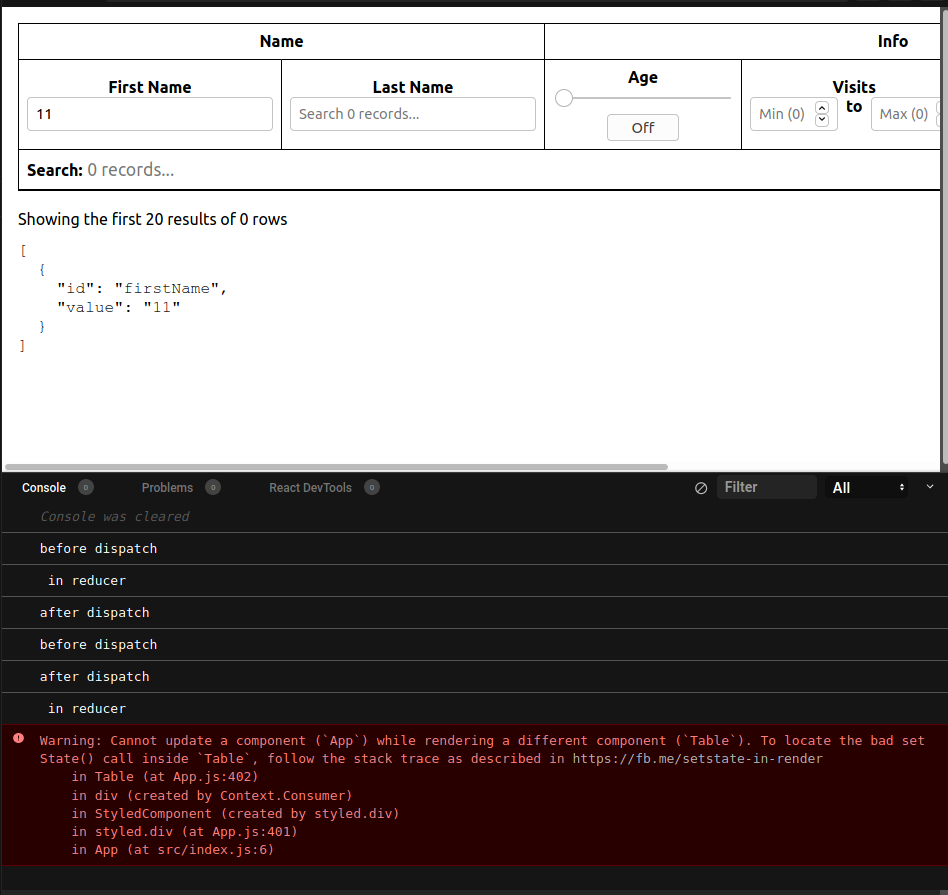Click the '"id": "firstName"' JSON line

coord(141,288)
